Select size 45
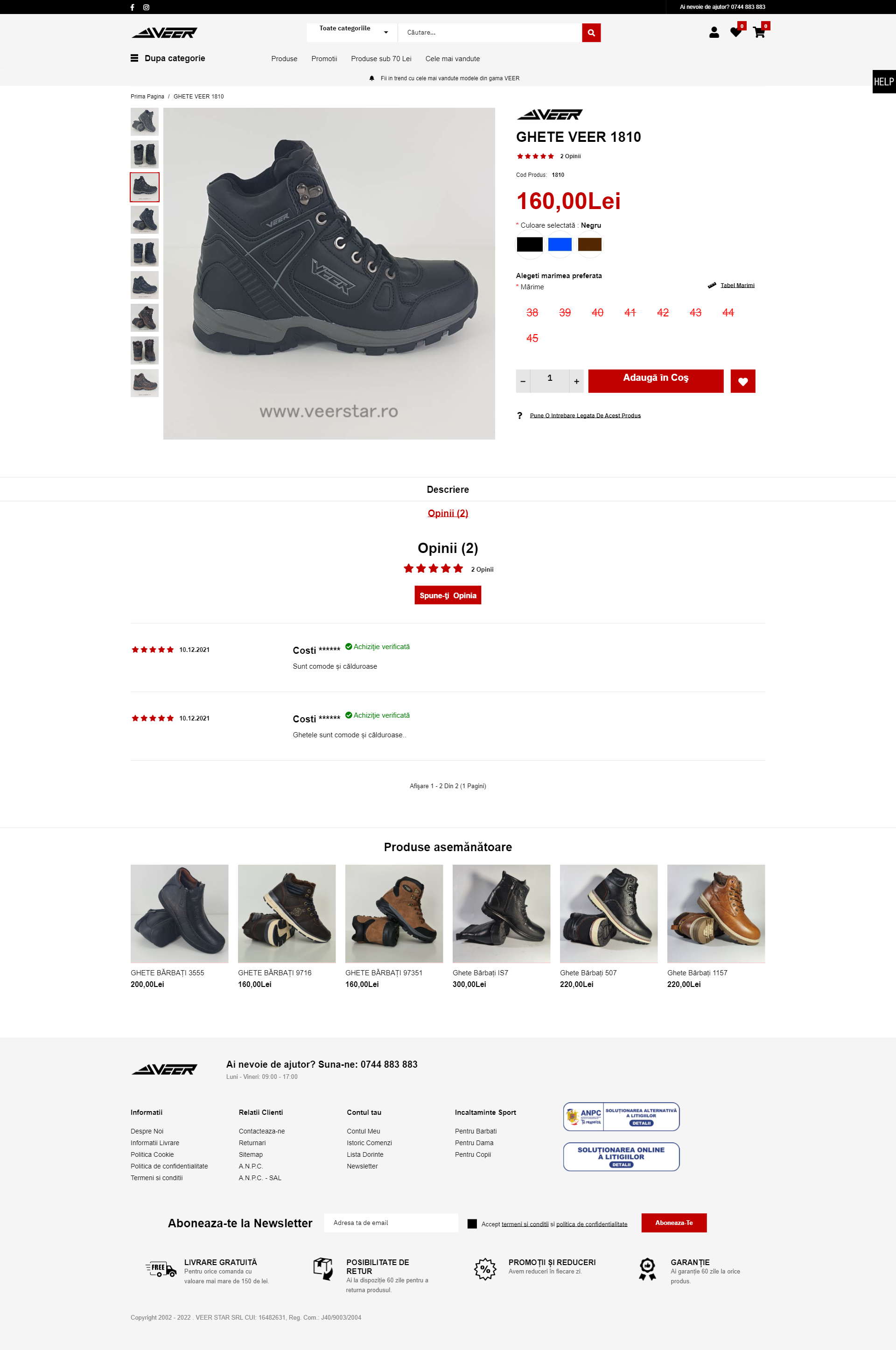The image size is (896, 1350). point(532,338)
